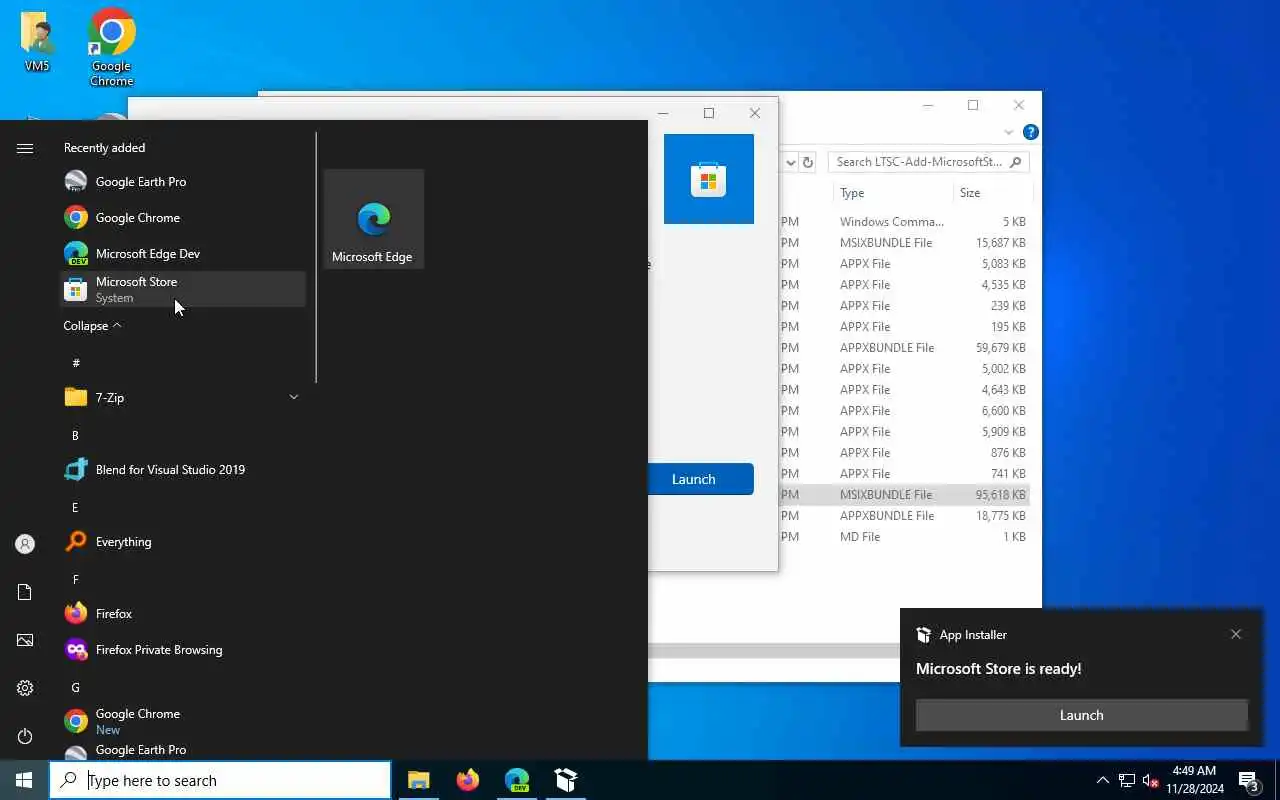Click the network tray icon
1280x800 pixels.
click(1126, 780)
